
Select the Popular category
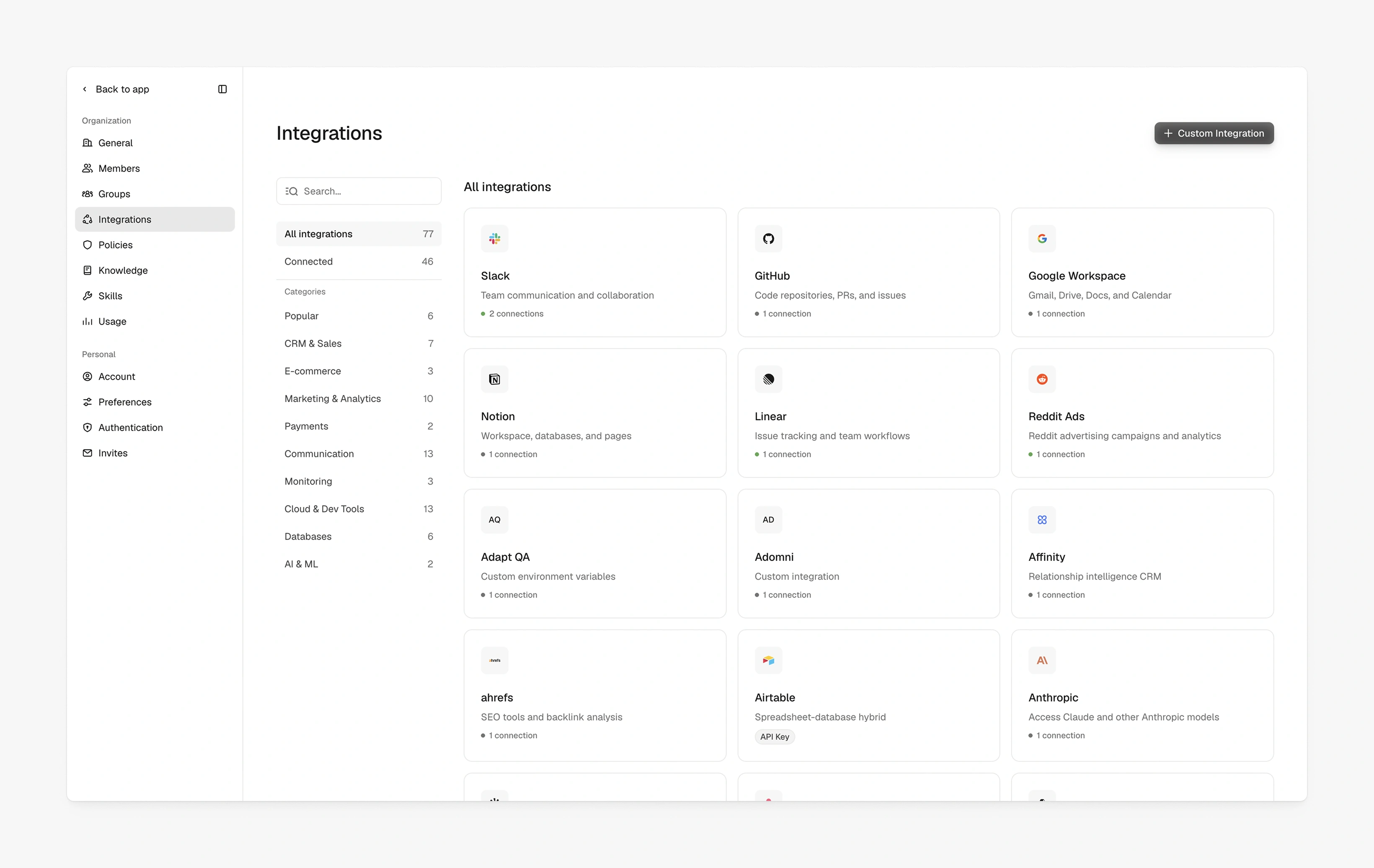358,316
